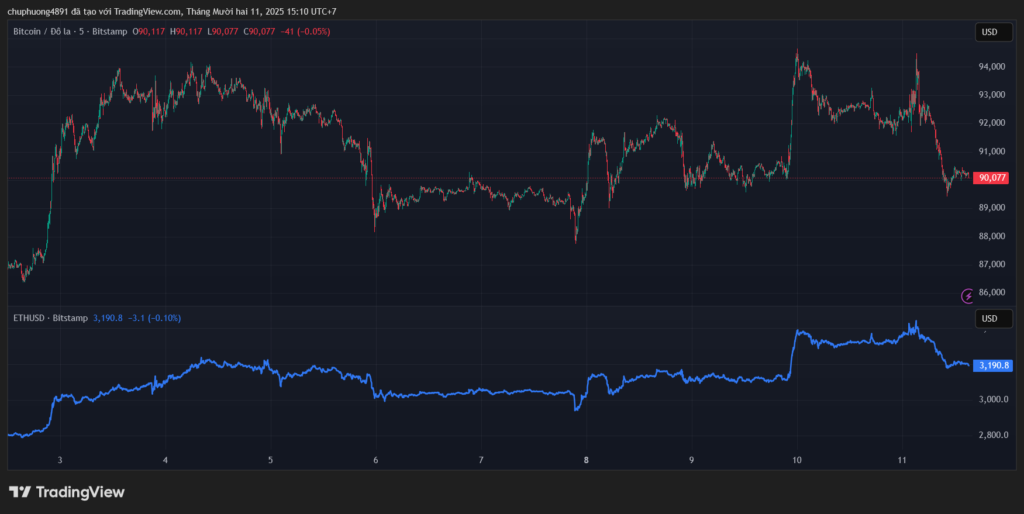
Task: Open the USD currency selector for Bitcoin pane
Action: tap(989, 32)
